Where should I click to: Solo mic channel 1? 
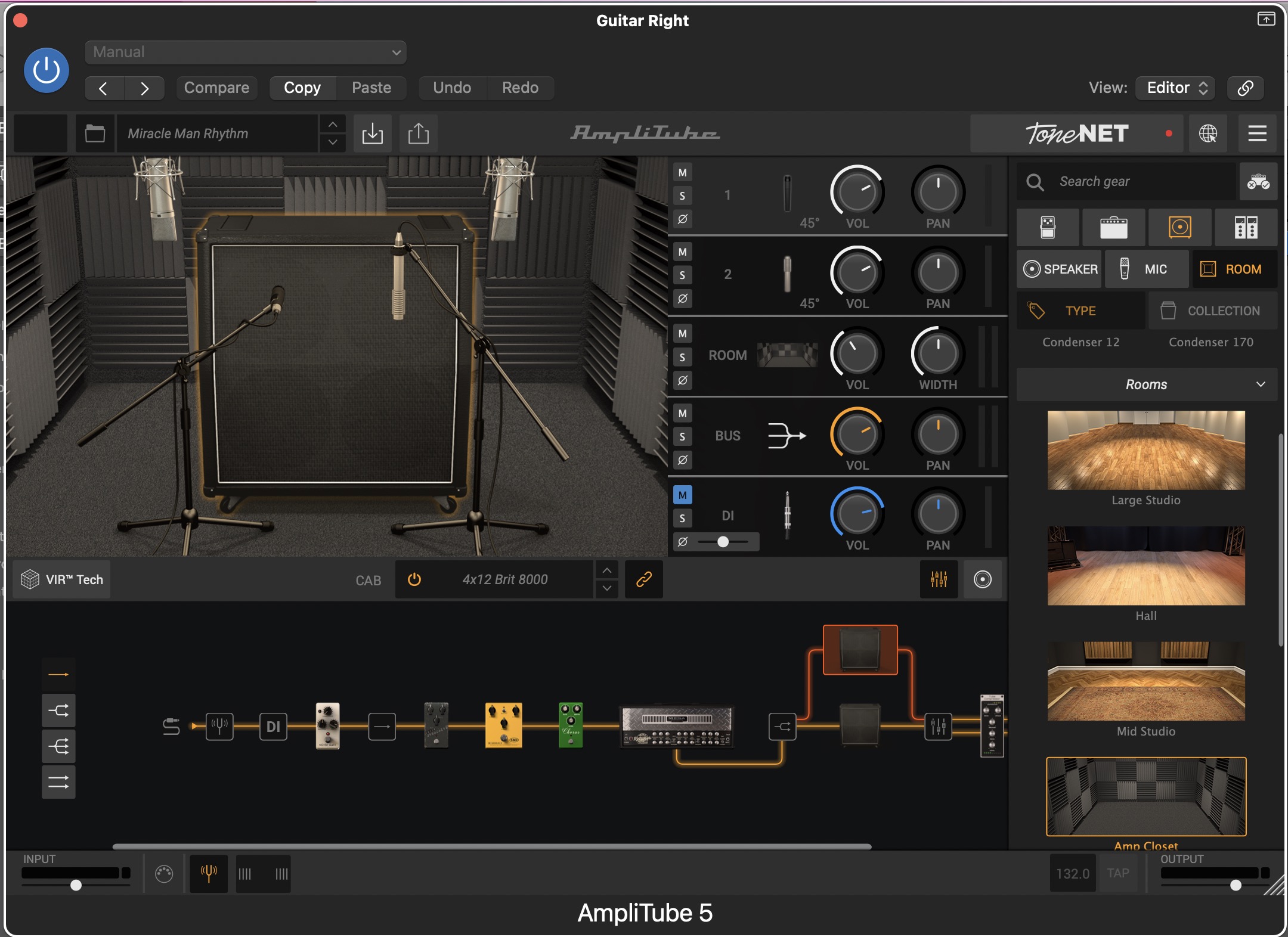pyautogui.click(x=683, y=196)
